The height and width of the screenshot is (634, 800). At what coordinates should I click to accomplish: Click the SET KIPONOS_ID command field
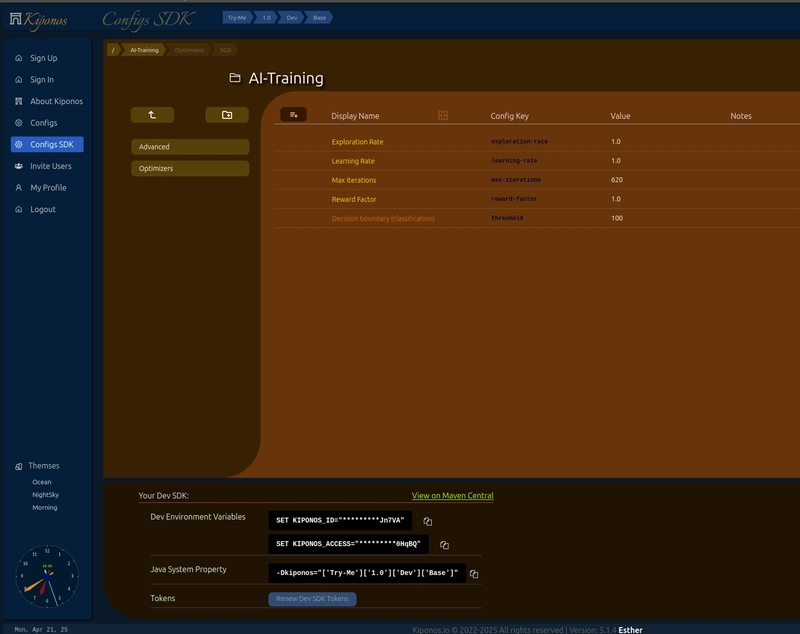tap(340, 521)
